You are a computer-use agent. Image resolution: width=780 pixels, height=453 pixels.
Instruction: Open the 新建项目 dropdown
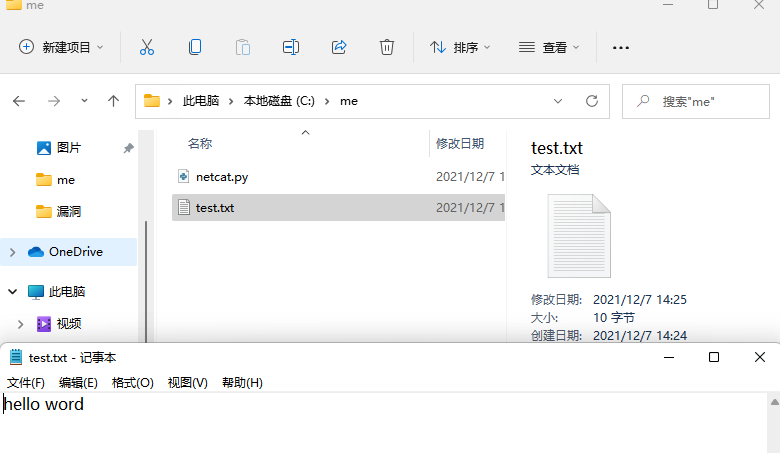click(62, 47)
